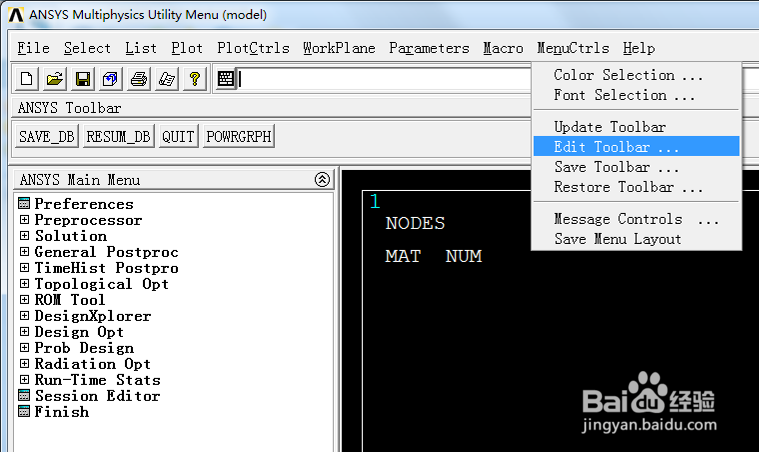
Task: Click the Pan-Zoom-Rotate toolbar icon
Action: tap(110, 79)
